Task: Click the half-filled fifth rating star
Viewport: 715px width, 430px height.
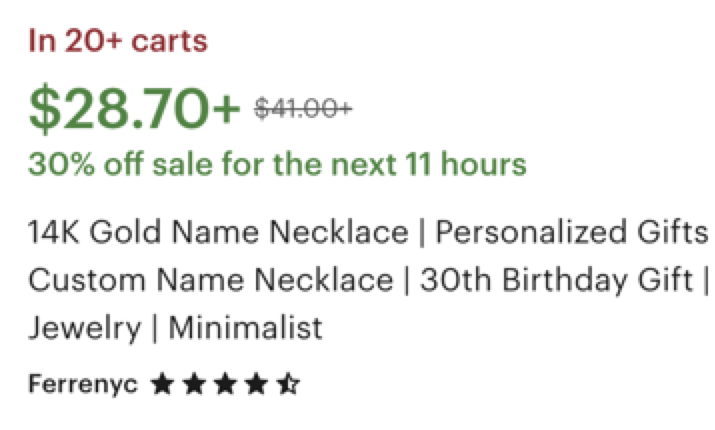Action: click(x=288, y=383)
